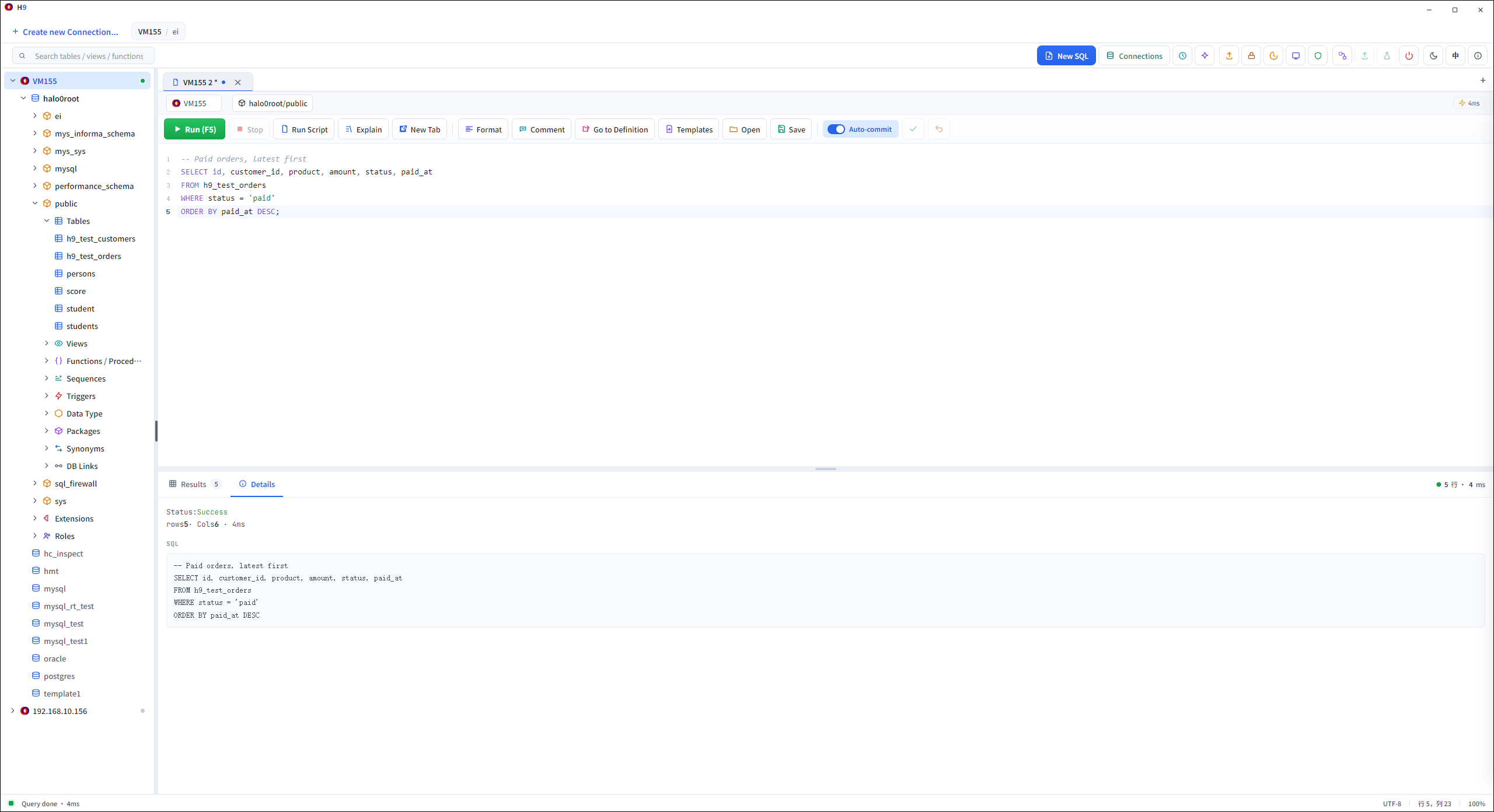Click the plus icon to add a tab

click(1483, 80)
